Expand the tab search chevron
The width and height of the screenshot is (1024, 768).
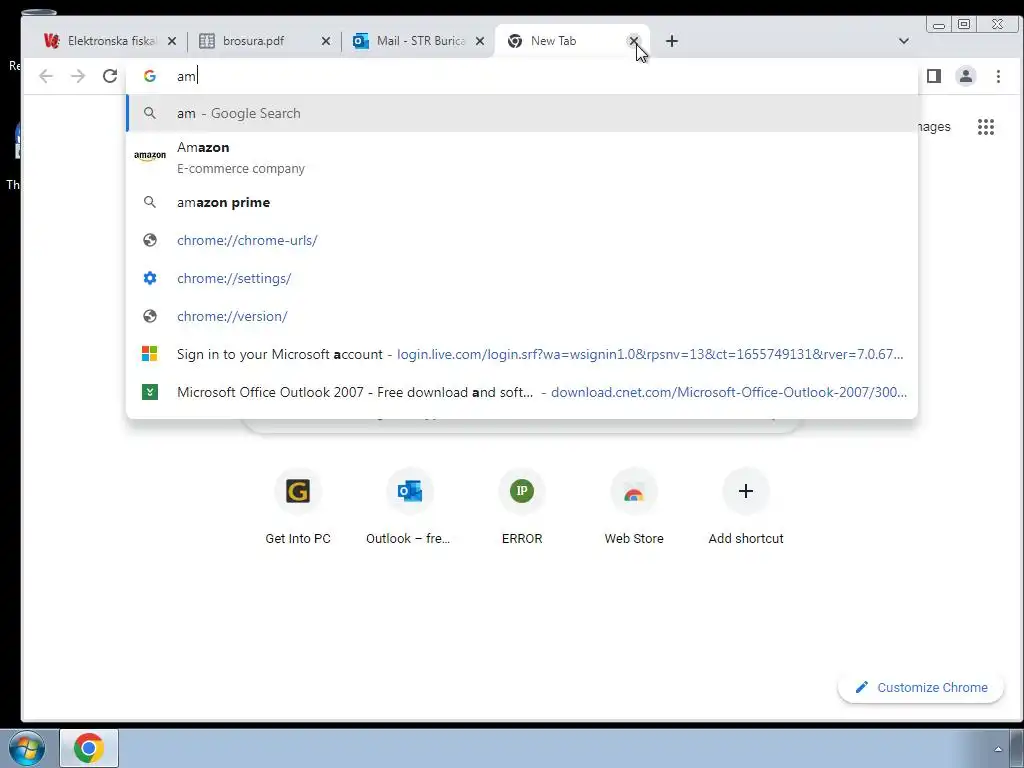point(904,41)
